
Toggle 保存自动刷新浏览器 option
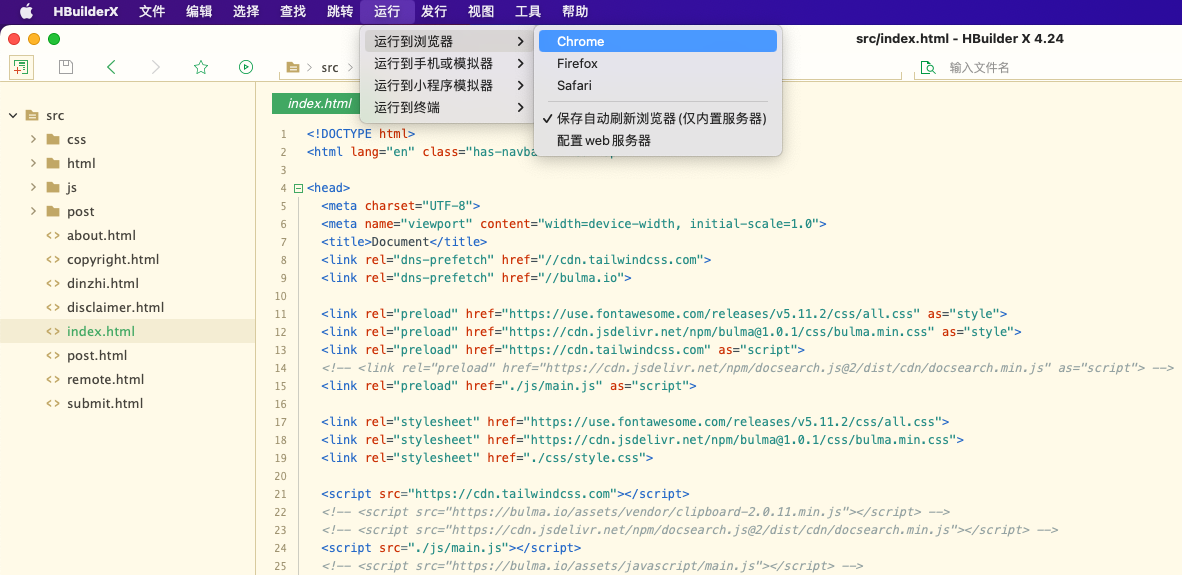tap(660, 118)
